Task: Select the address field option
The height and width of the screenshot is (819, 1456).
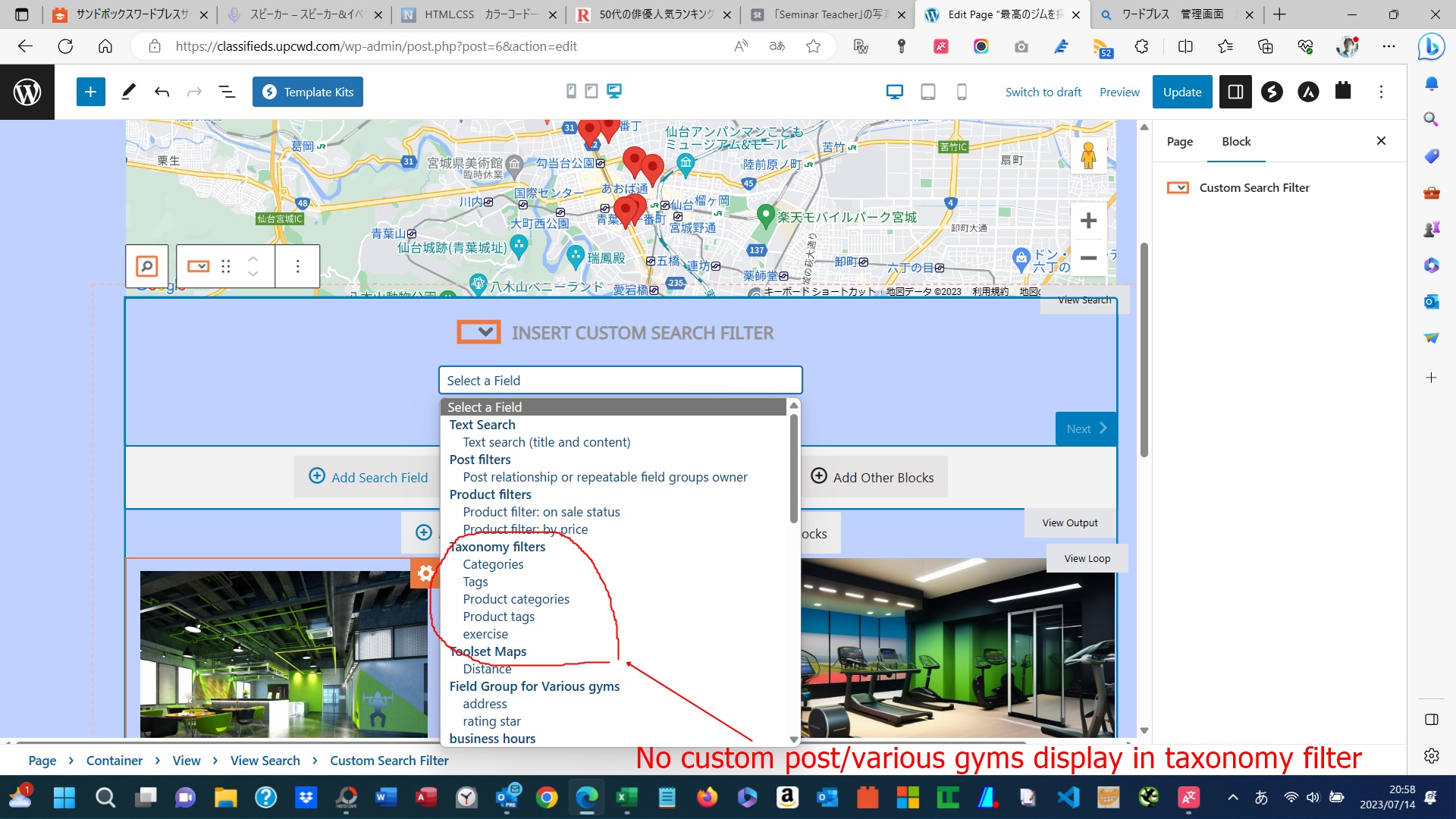Action: (x=485, y=704)
